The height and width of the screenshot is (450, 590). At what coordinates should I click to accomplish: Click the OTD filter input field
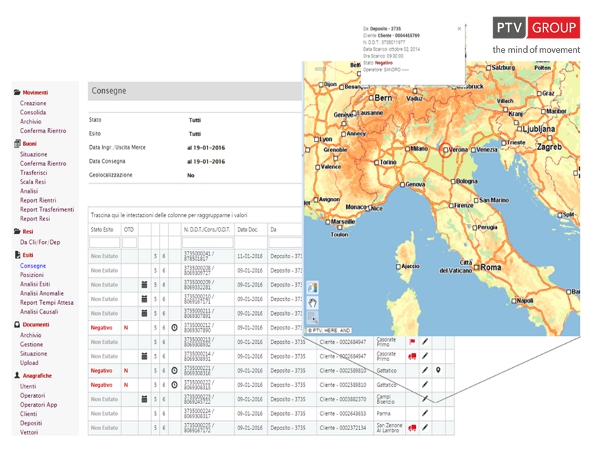click(x=129, y=242)
